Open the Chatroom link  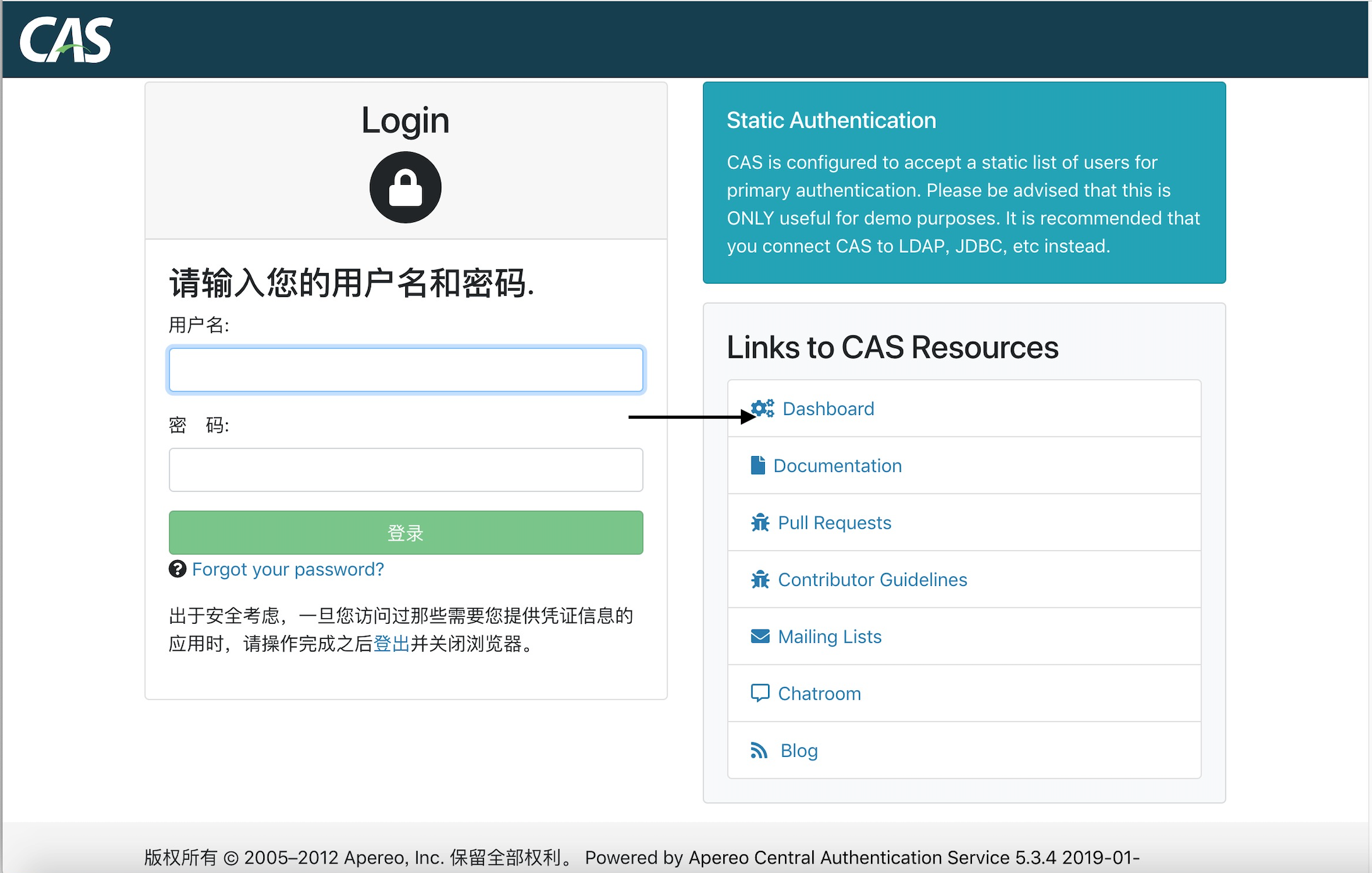click(819, 693)
